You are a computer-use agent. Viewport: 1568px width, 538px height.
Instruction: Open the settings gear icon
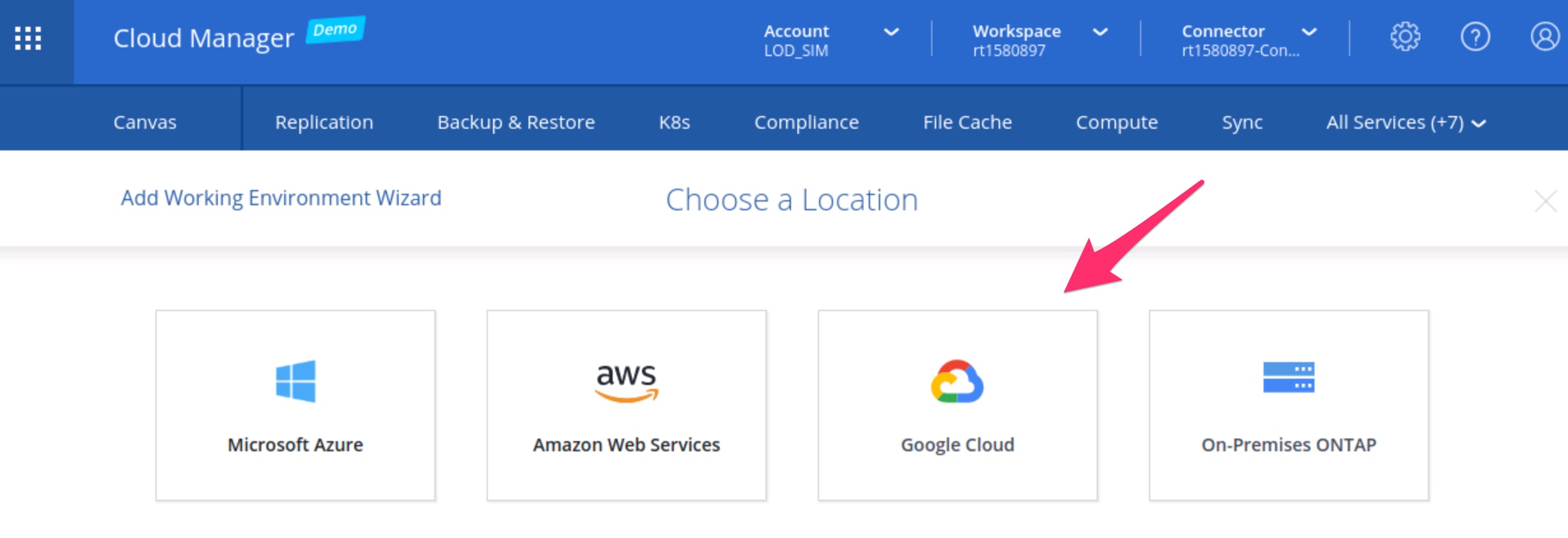[x=1404, y=37]
